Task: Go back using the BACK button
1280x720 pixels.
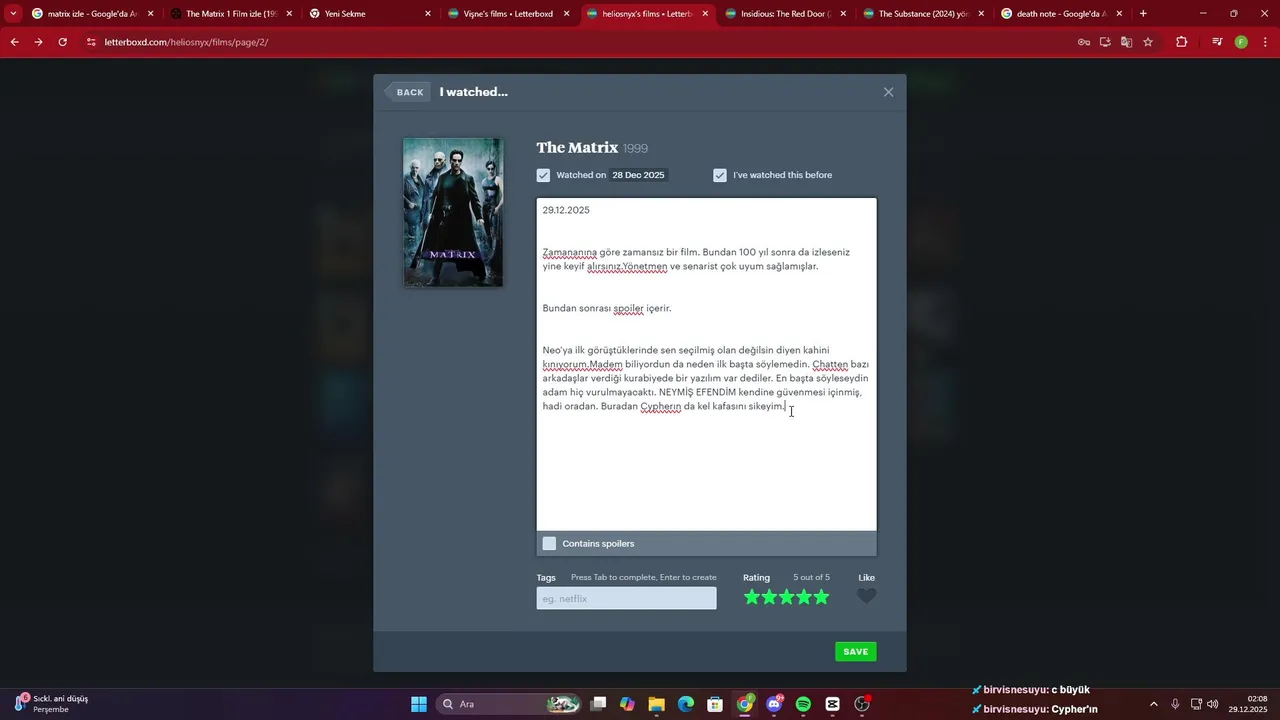Action: pyautogui.click(x=407, y=92)
